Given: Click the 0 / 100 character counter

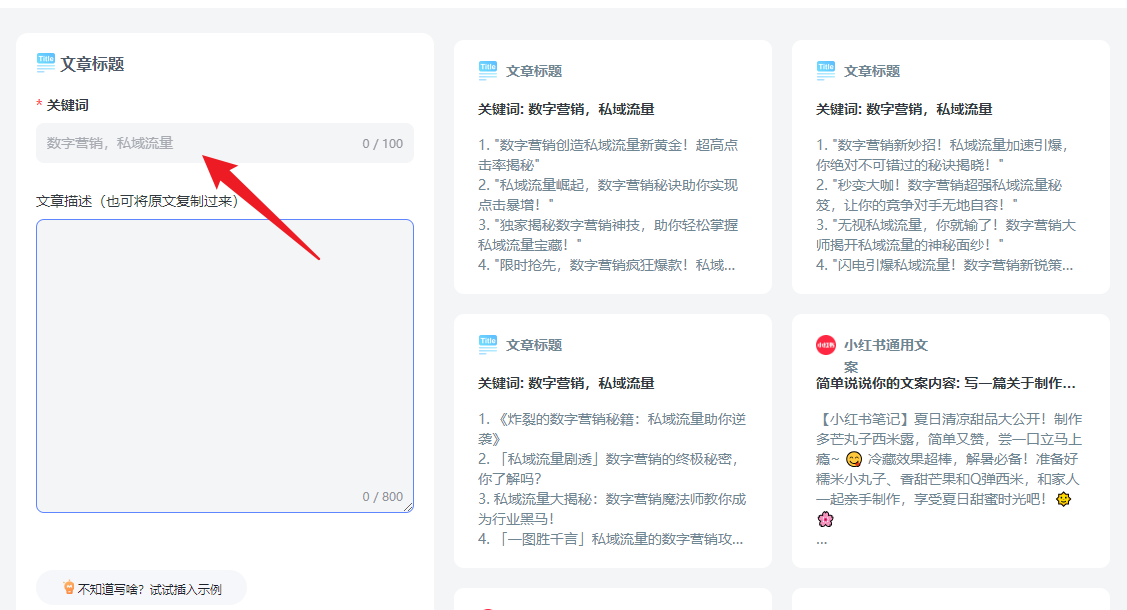Looking at the screenshot, I should 382,144.
